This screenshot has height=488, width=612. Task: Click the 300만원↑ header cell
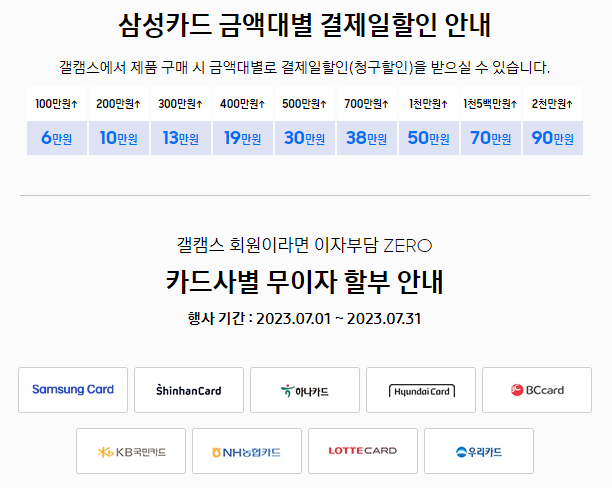tap(181, 104)
